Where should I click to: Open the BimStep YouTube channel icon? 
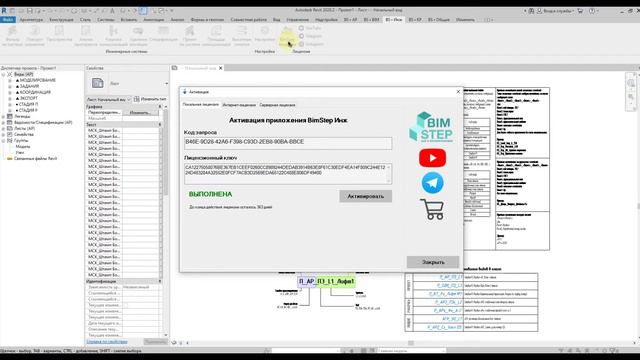click(432, 158)
